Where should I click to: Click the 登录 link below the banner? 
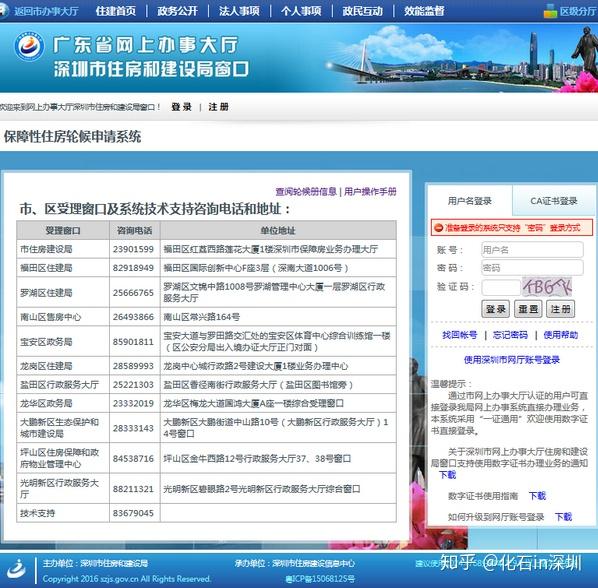[x=181, y=107]
